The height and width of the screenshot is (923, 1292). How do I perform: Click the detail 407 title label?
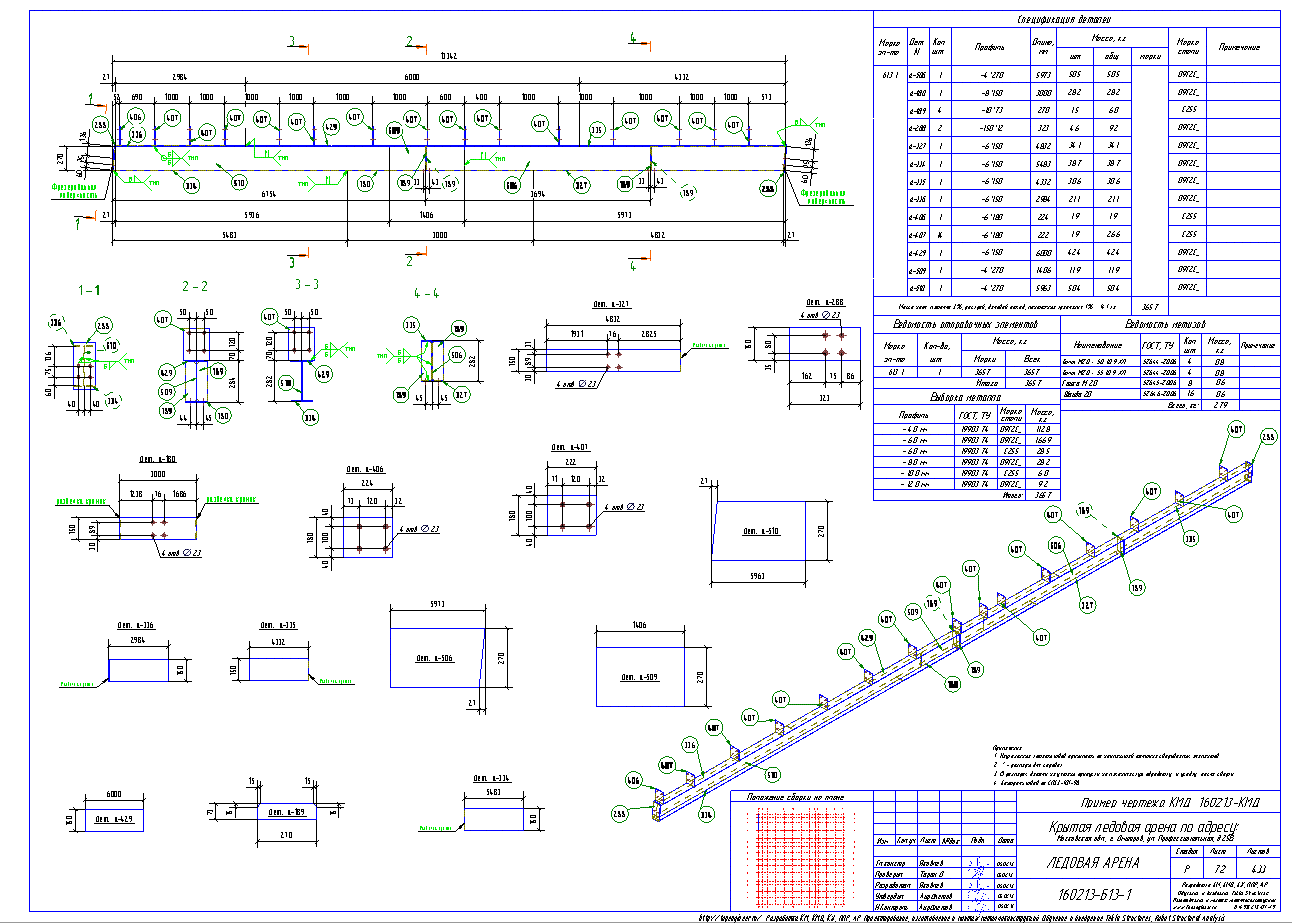pos(572,446)
